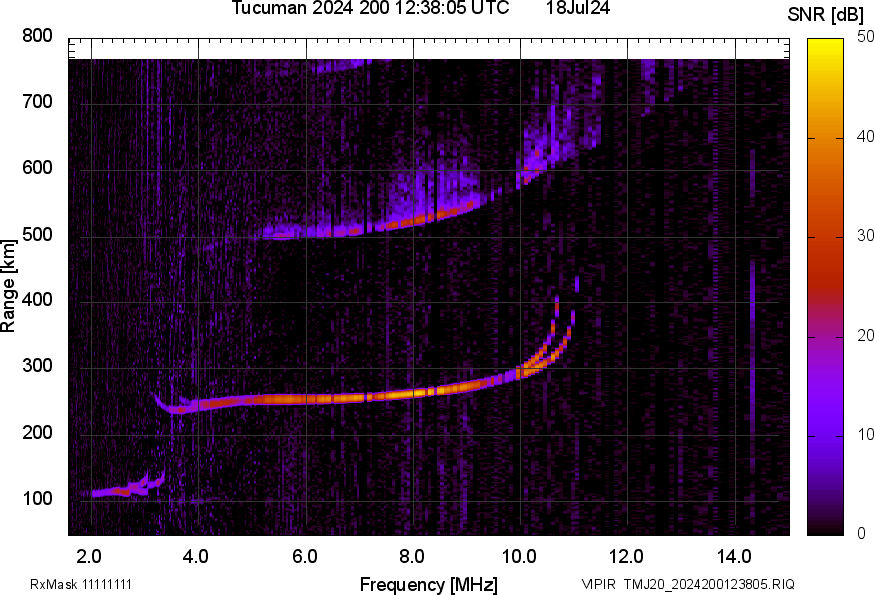Click frequency axis tick 8.0
The image size is (874, 595).
(x=412, y=556)
